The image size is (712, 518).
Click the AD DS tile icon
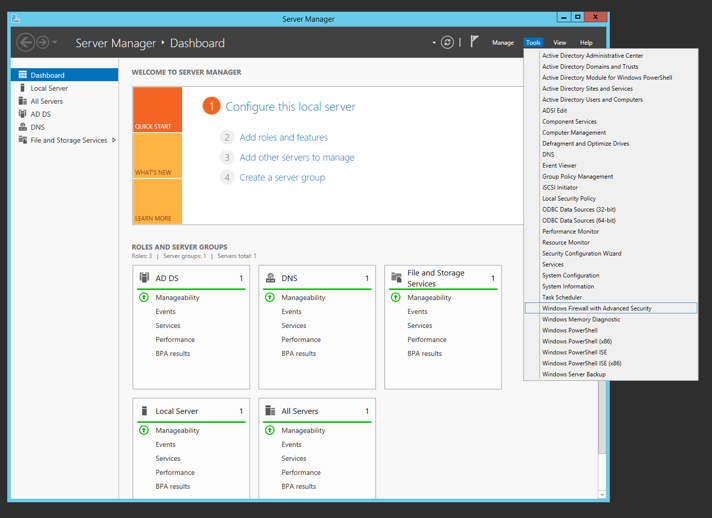point(145,278)
